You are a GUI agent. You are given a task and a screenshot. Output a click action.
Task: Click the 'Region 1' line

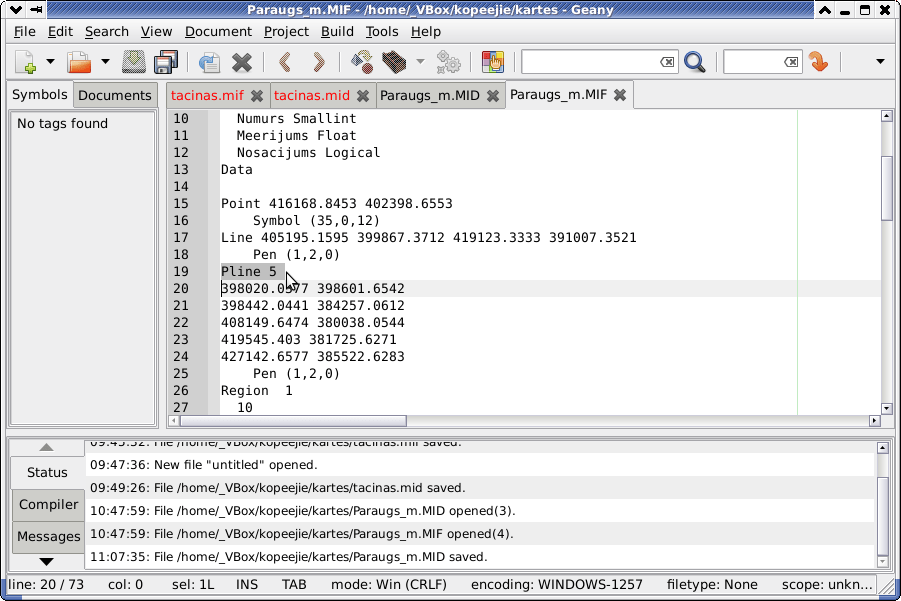click(x=257, y=391)
